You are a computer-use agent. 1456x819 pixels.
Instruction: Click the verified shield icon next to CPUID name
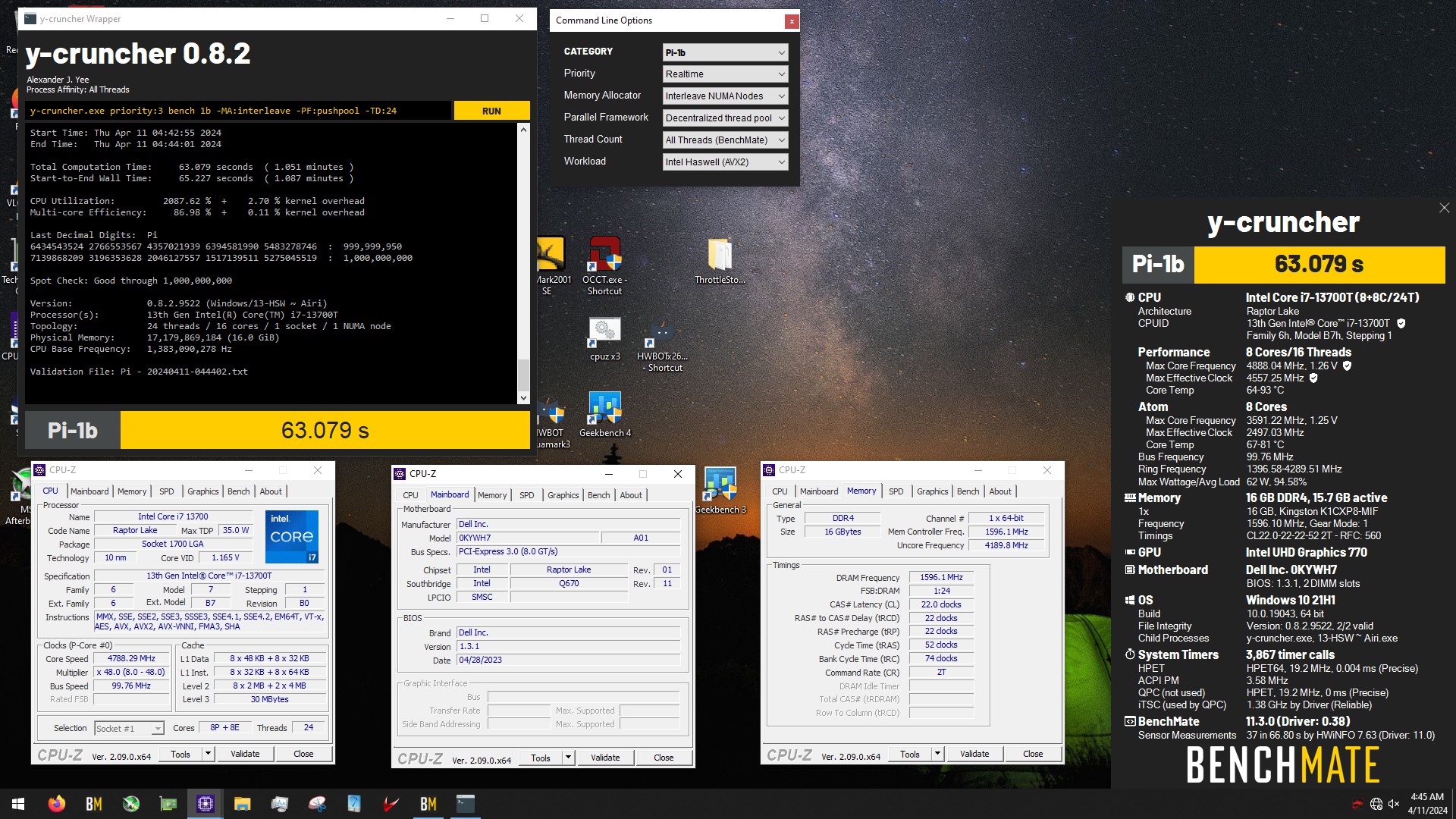1401,323
